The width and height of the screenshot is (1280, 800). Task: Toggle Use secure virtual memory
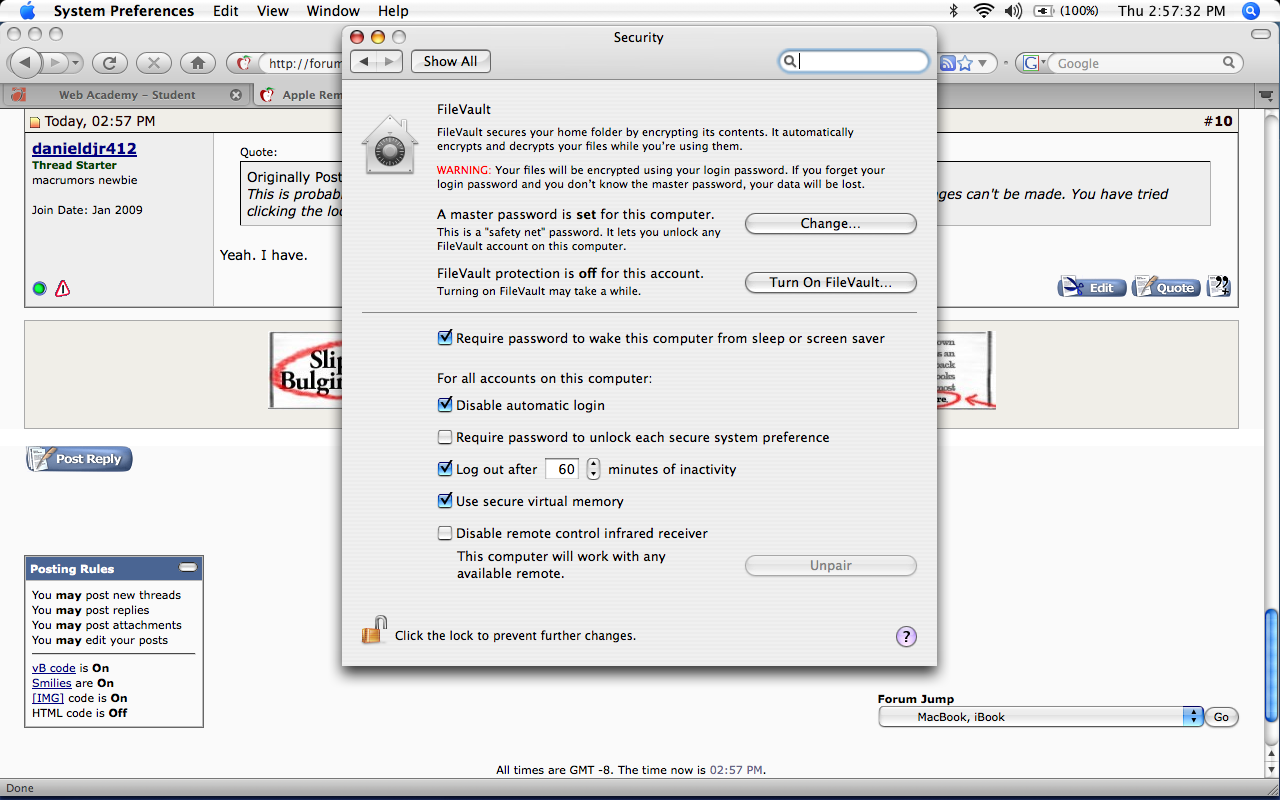coord(445,501)
